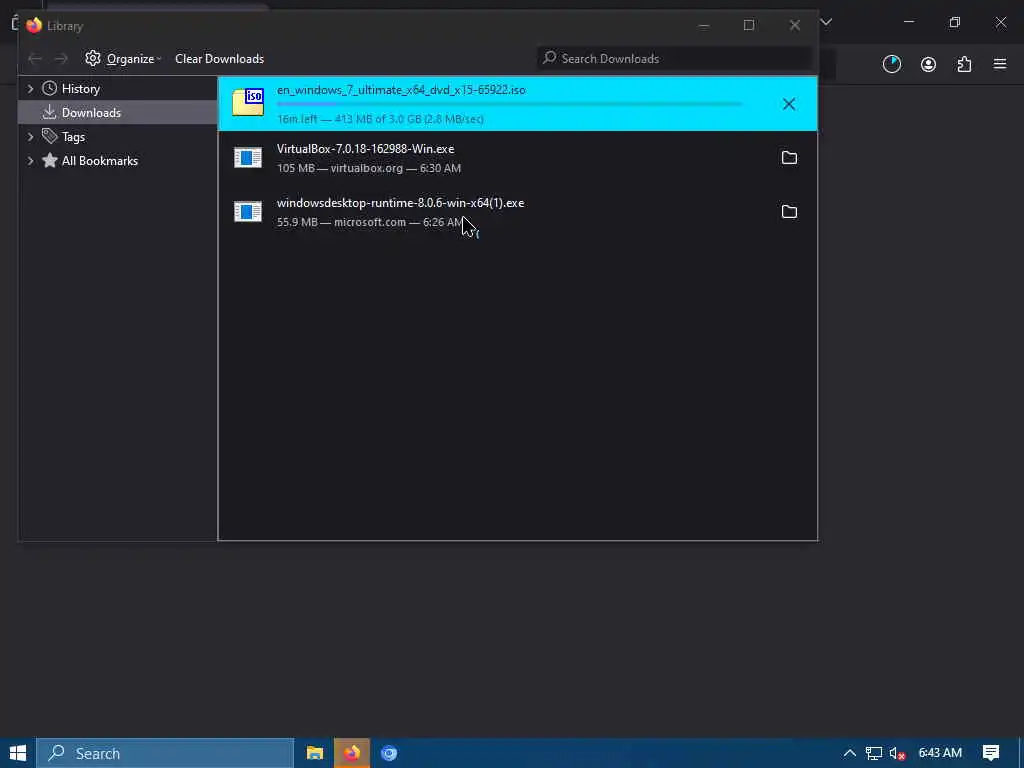Select All Bookmarks in the sidebar

99,161
